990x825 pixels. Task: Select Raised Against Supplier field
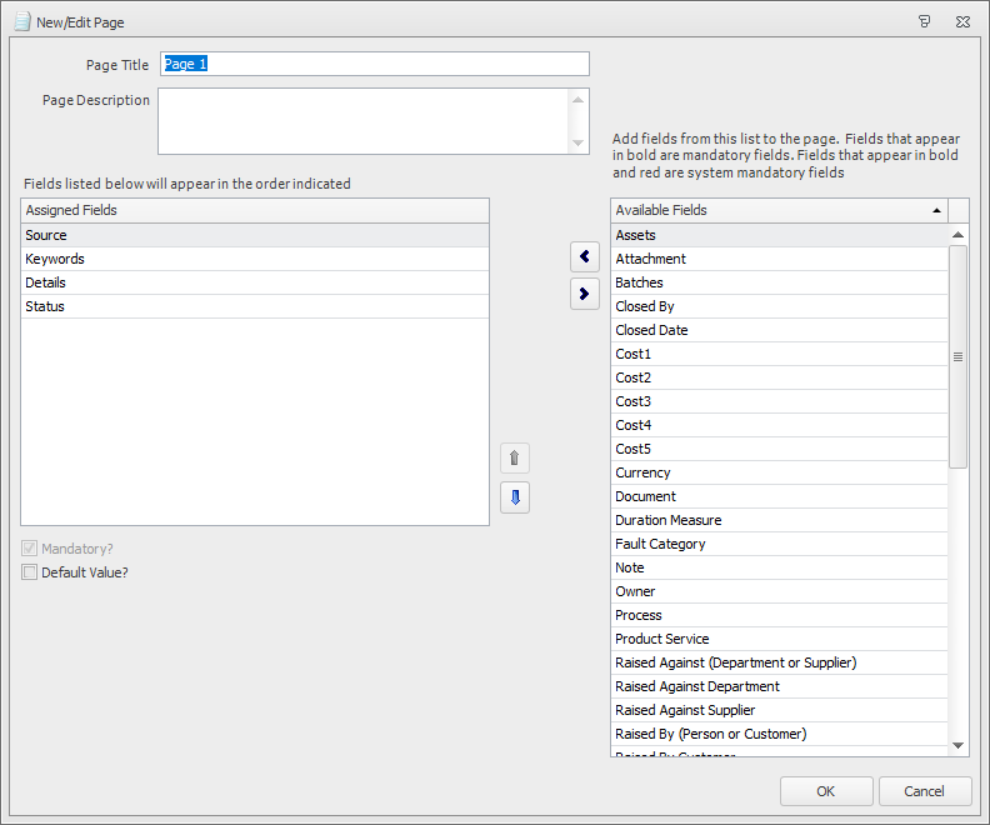[x=779, y=710]
